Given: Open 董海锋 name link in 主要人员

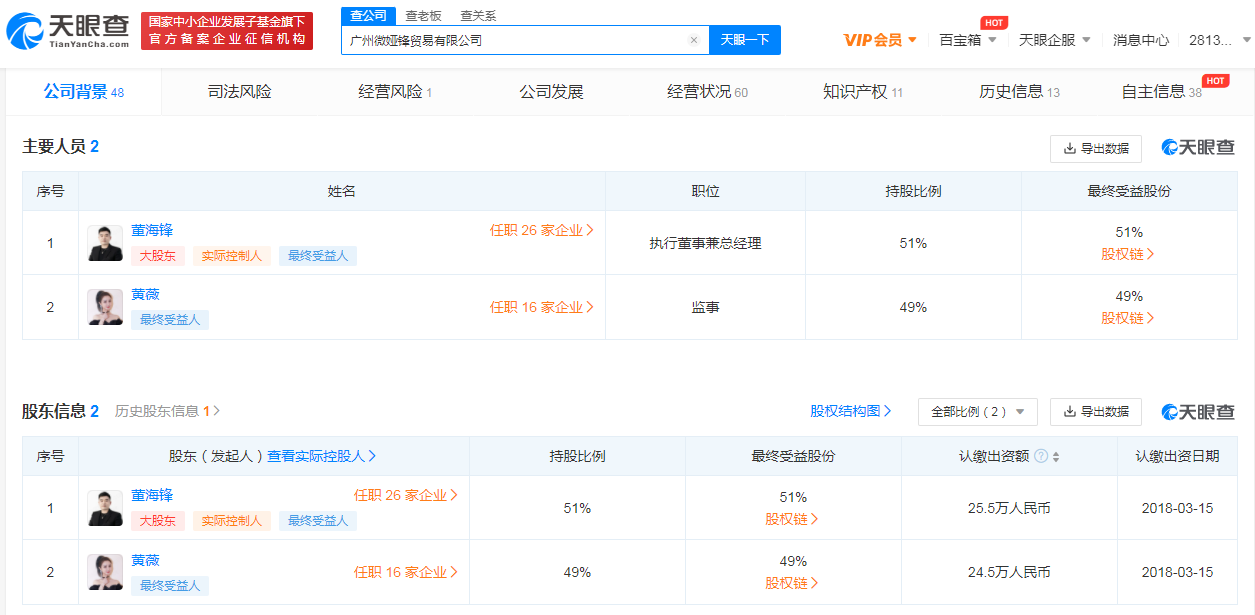Looking at the screenshot, I should click(x=152, y=230).
